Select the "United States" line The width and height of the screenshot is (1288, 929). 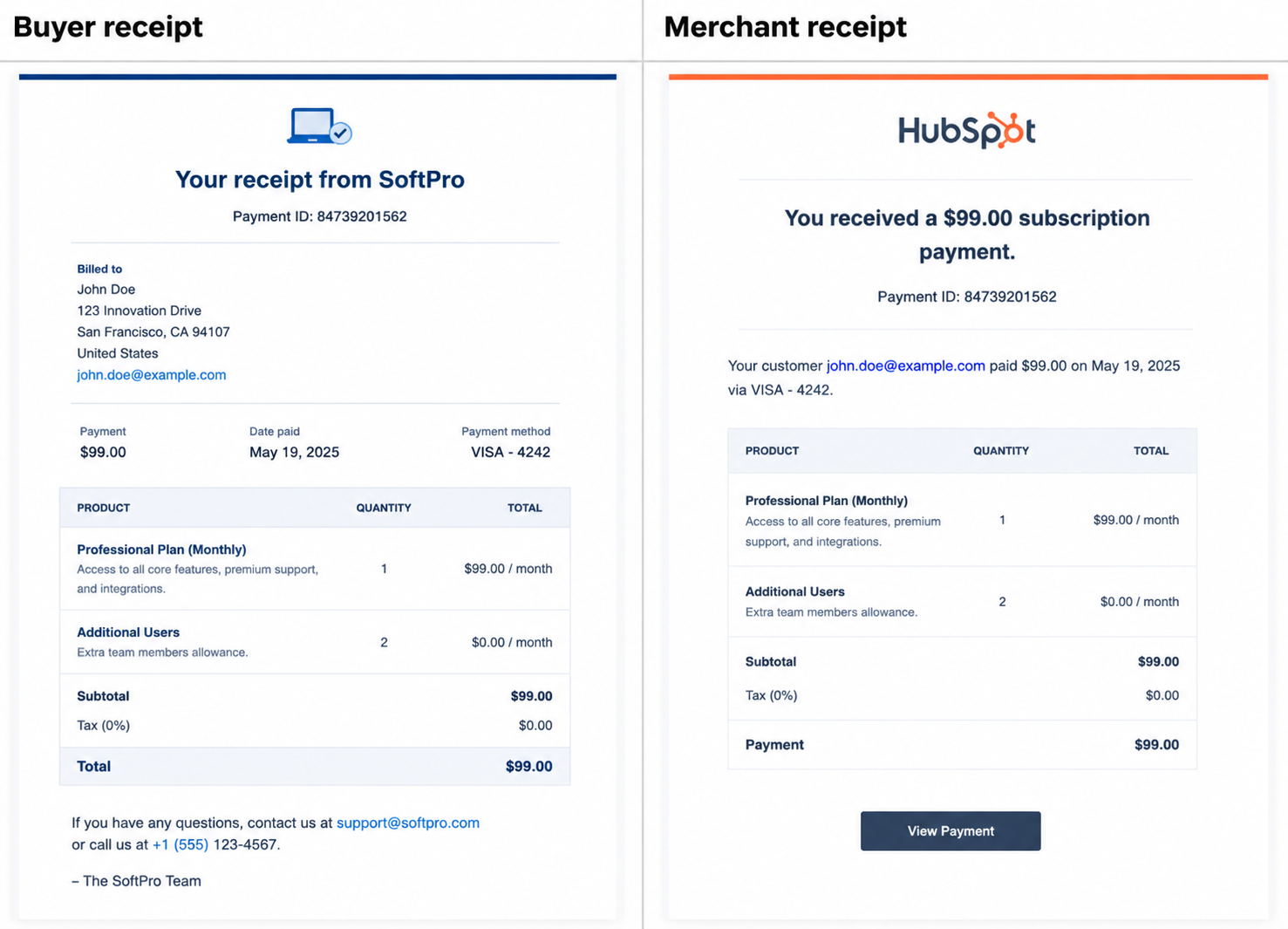pos(118,353)
